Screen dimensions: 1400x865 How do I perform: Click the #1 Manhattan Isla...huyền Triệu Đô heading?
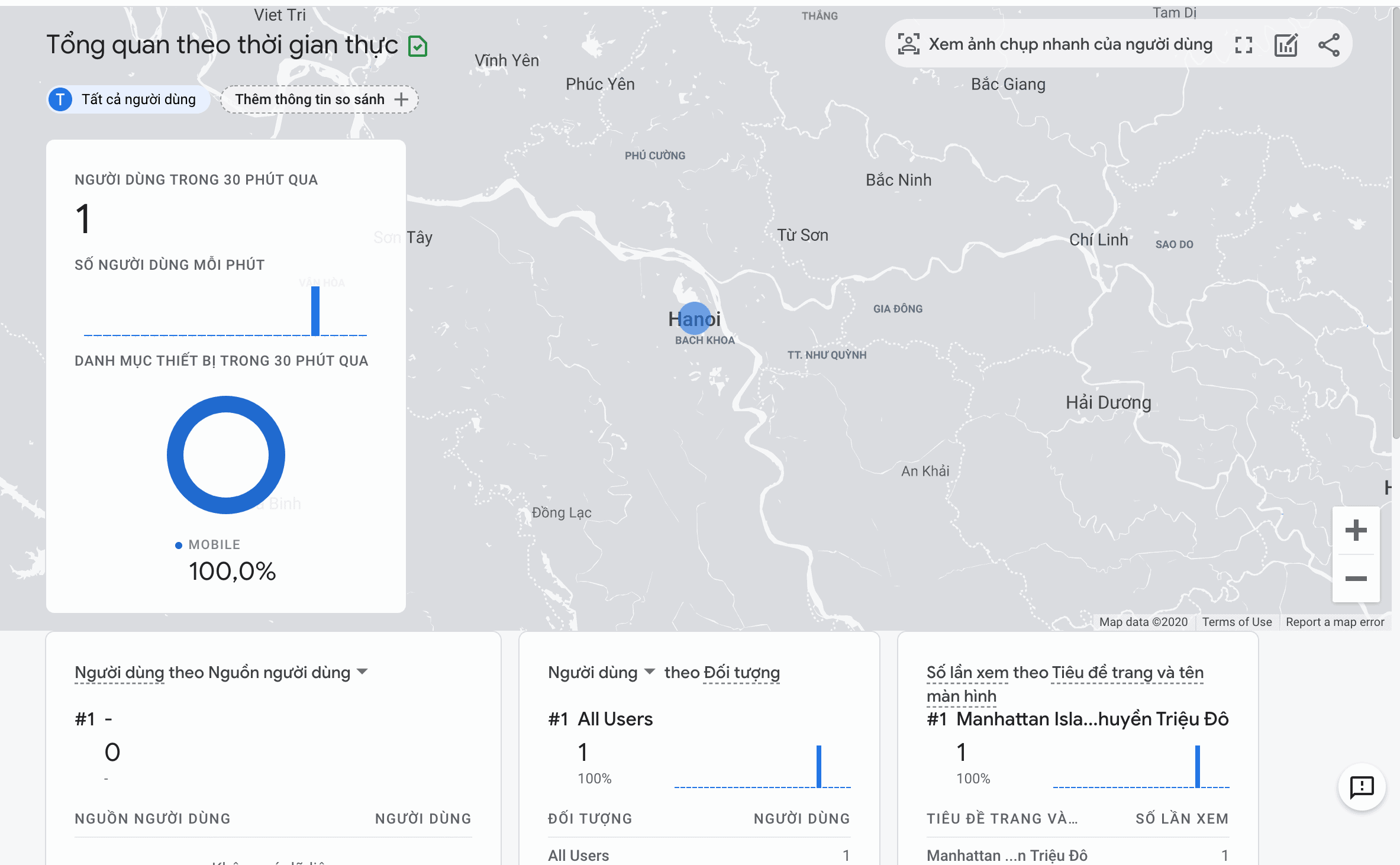tap(1078, 719)
